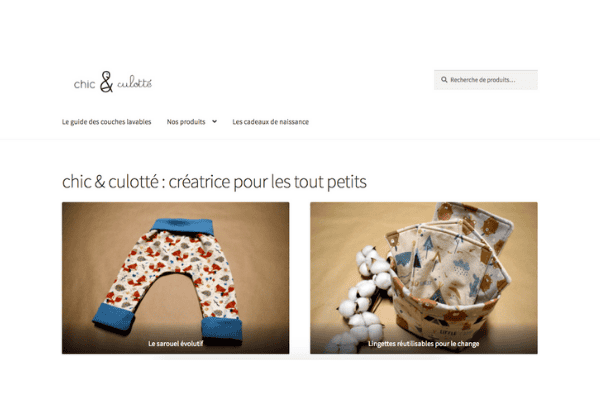
Task: Open the Nos produits menu item
Action: click(x=186, y=122)
